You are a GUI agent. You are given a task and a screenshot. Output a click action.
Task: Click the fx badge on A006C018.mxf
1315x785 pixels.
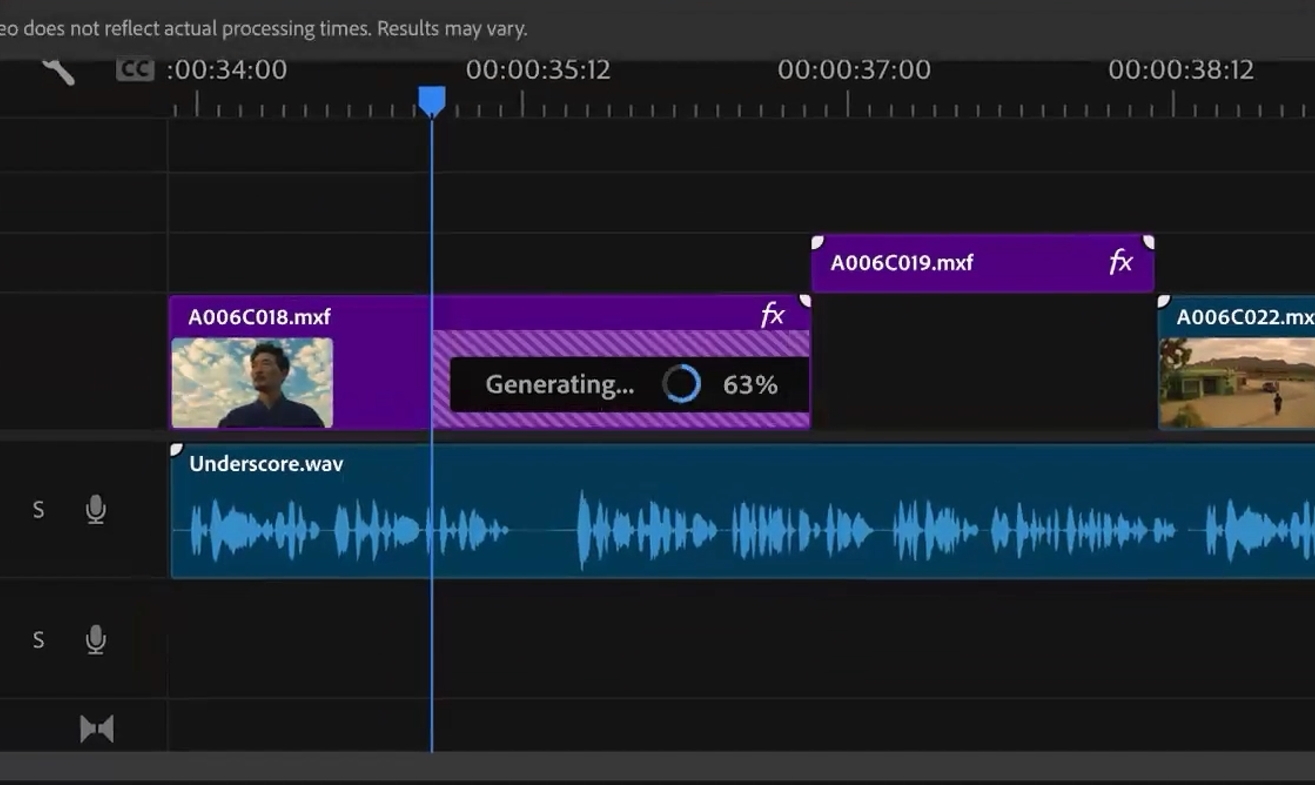[772, 316]
